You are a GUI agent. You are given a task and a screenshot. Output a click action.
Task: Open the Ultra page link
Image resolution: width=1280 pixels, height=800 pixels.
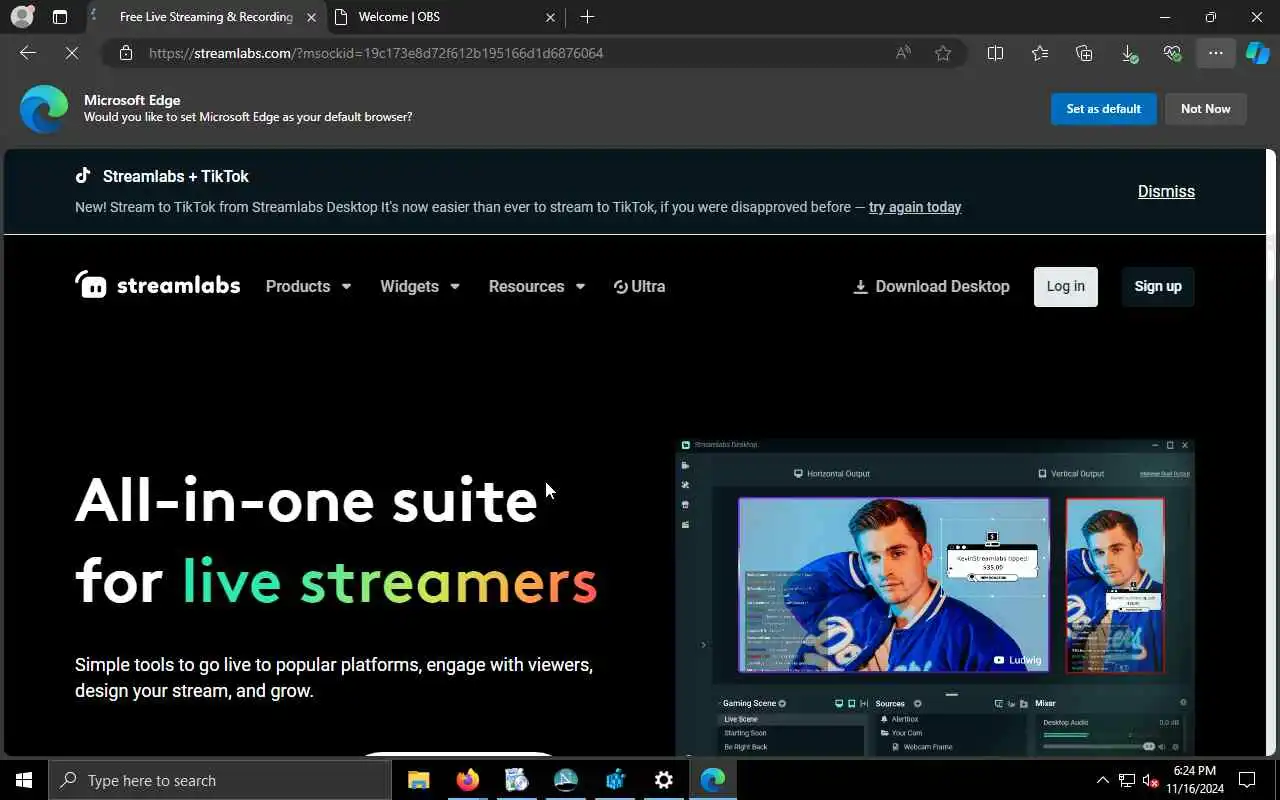coord(639,286)
